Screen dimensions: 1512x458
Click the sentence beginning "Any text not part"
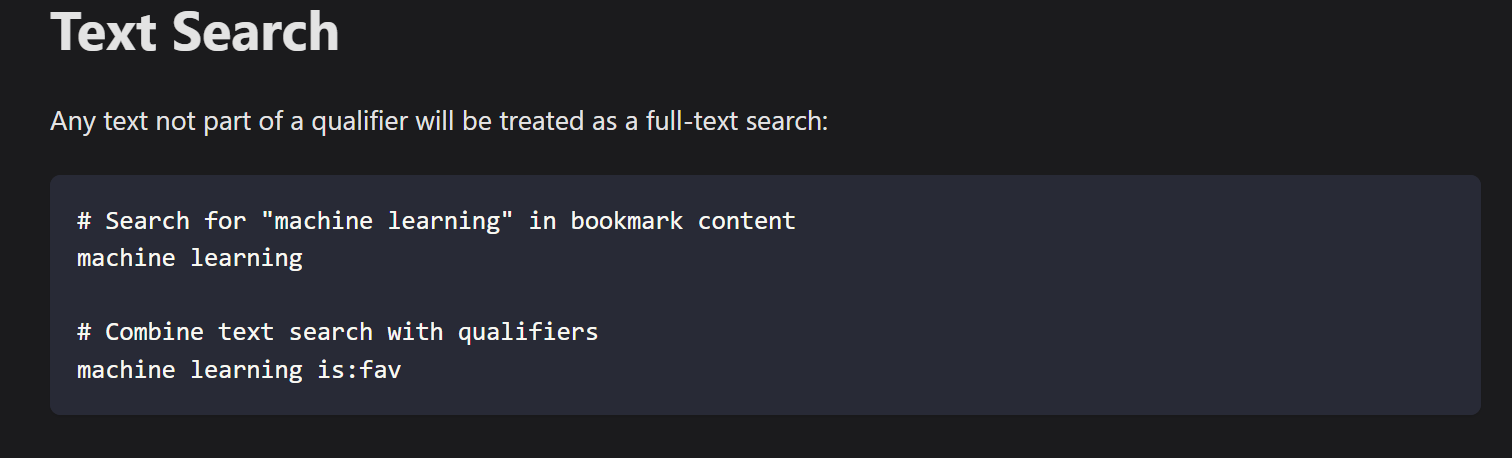click(x=439, y=122)
